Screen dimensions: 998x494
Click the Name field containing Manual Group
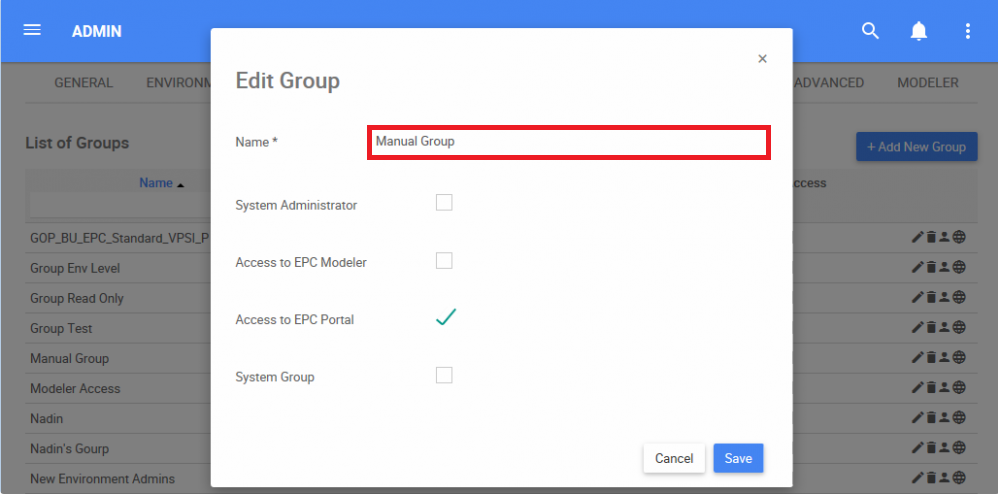point(568,142)
